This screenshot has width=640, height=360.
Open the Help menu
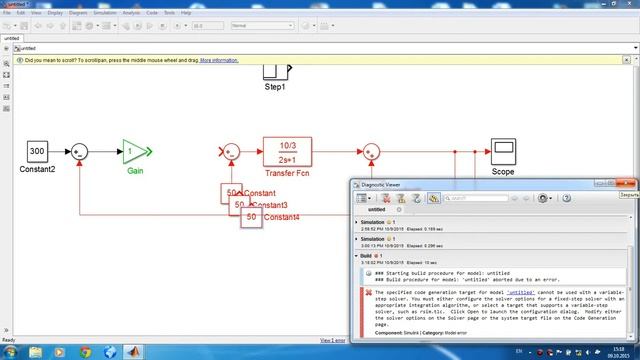tap(186, 13)
